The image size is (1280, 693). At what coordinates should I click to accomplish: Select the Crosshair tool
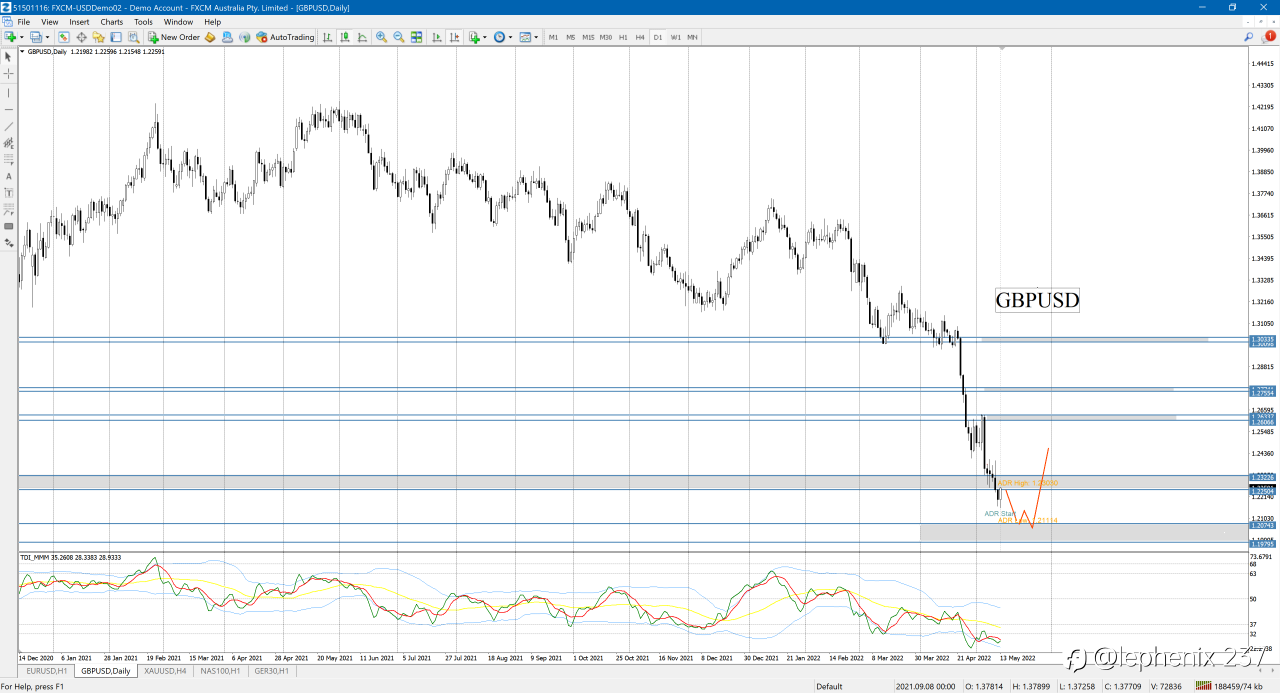9,74
